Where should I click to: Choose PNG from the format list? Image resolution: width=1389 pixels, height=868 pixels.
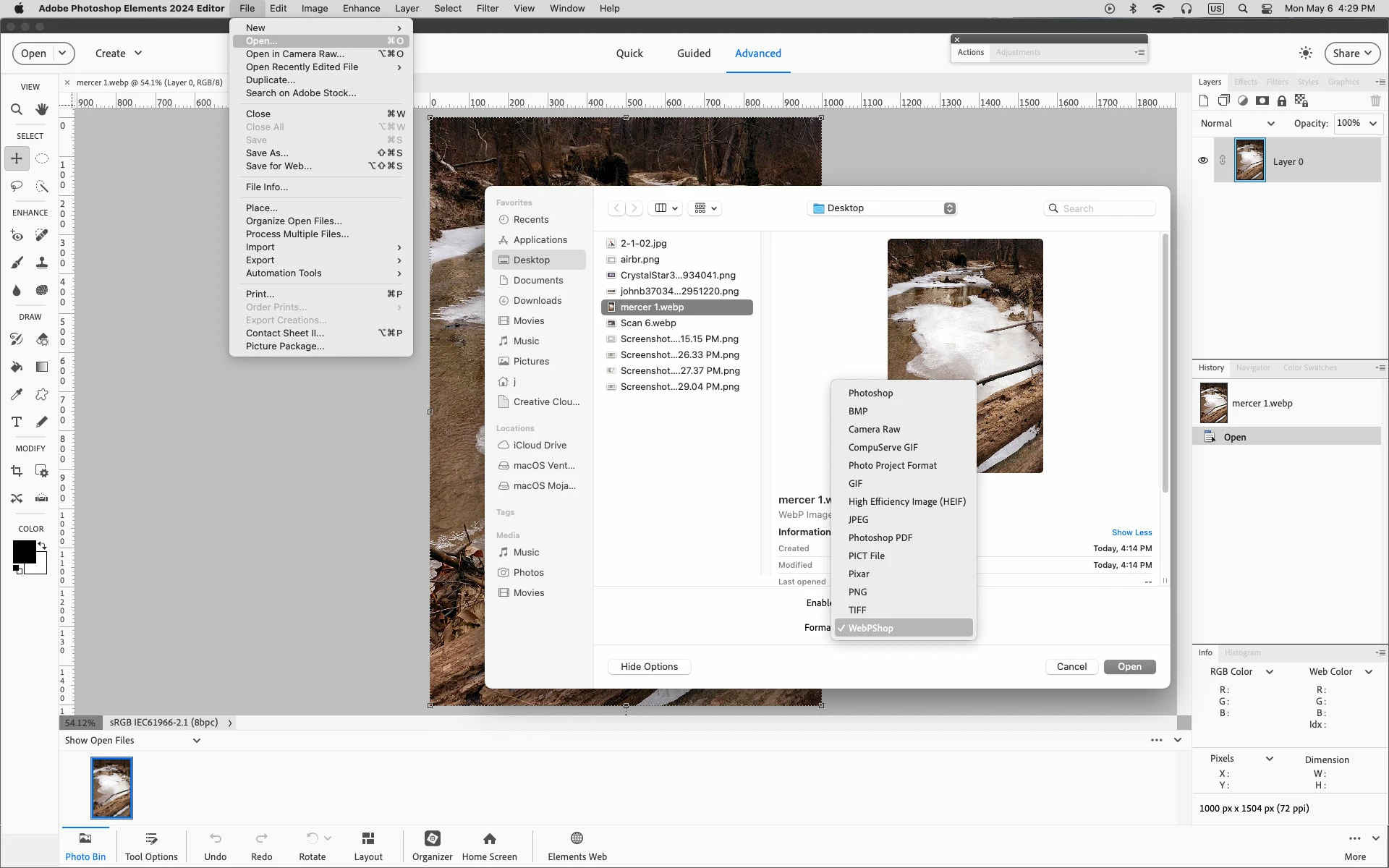pos(858,592)
